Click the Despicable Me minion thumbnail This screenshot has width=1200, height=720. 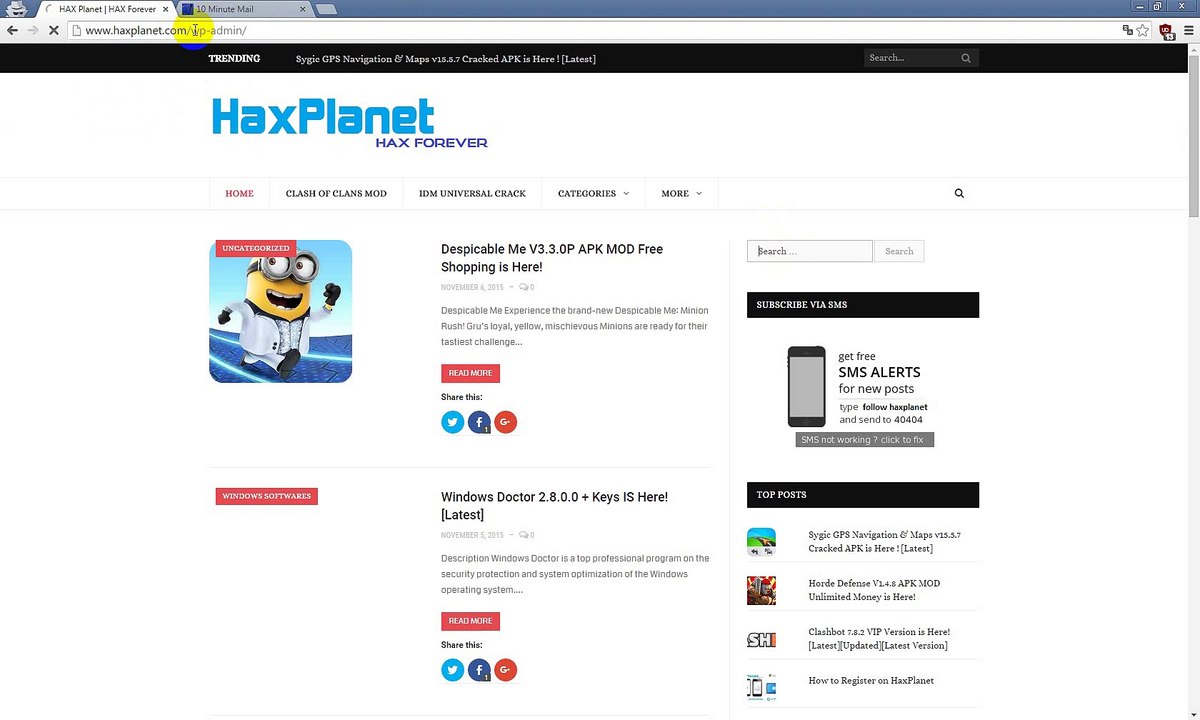click(x=280, y=311)
